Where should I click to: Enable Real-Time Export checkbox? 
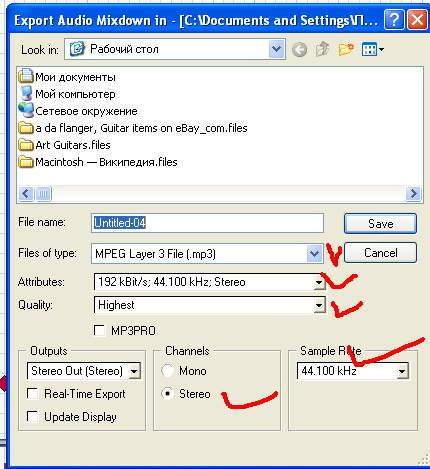coord(32,394)
